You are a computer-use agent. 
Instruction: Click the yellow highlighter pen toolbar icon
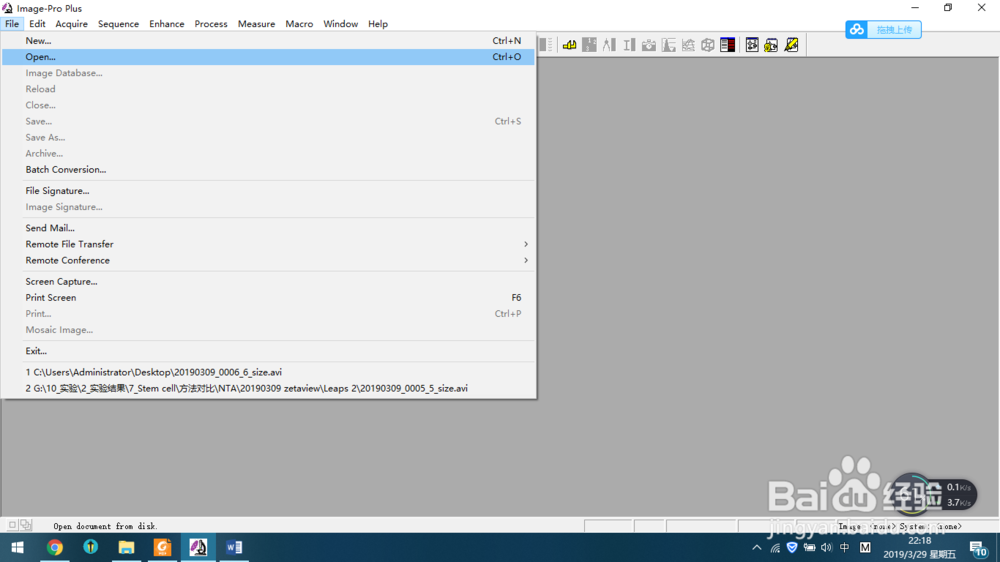click(791, 45)
